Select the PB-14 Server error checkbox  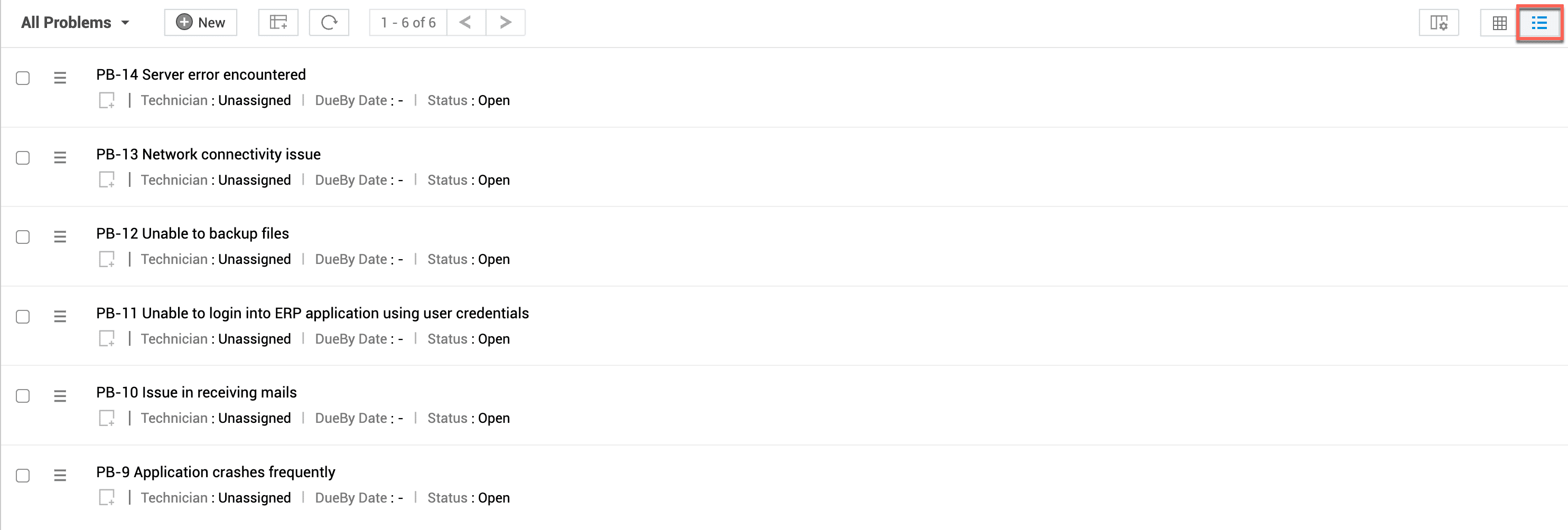pos(23,78)
